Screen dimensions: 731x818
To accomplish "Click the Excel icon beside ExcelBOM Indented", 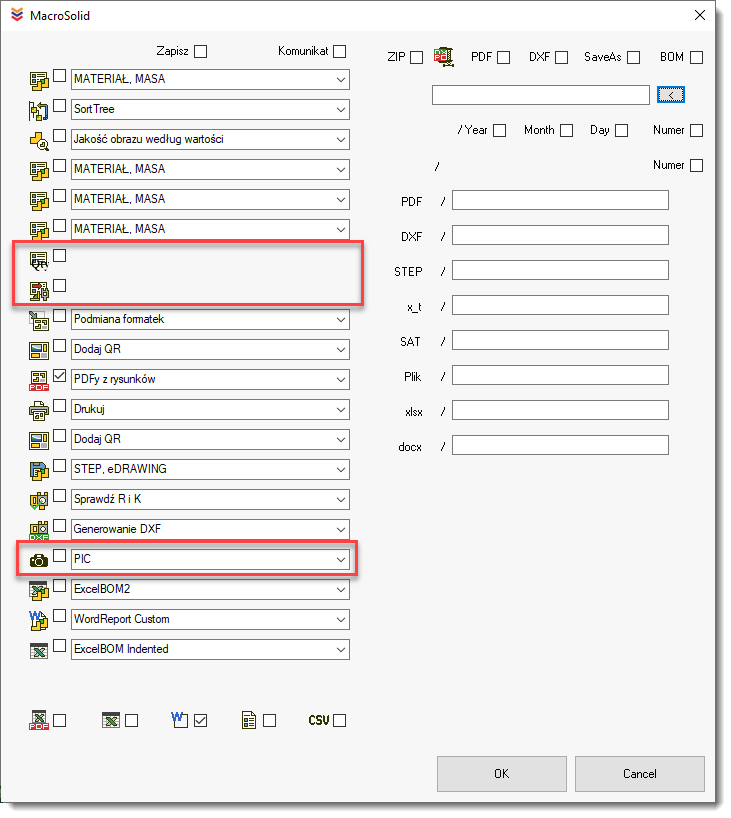I will tap(39, 650).
